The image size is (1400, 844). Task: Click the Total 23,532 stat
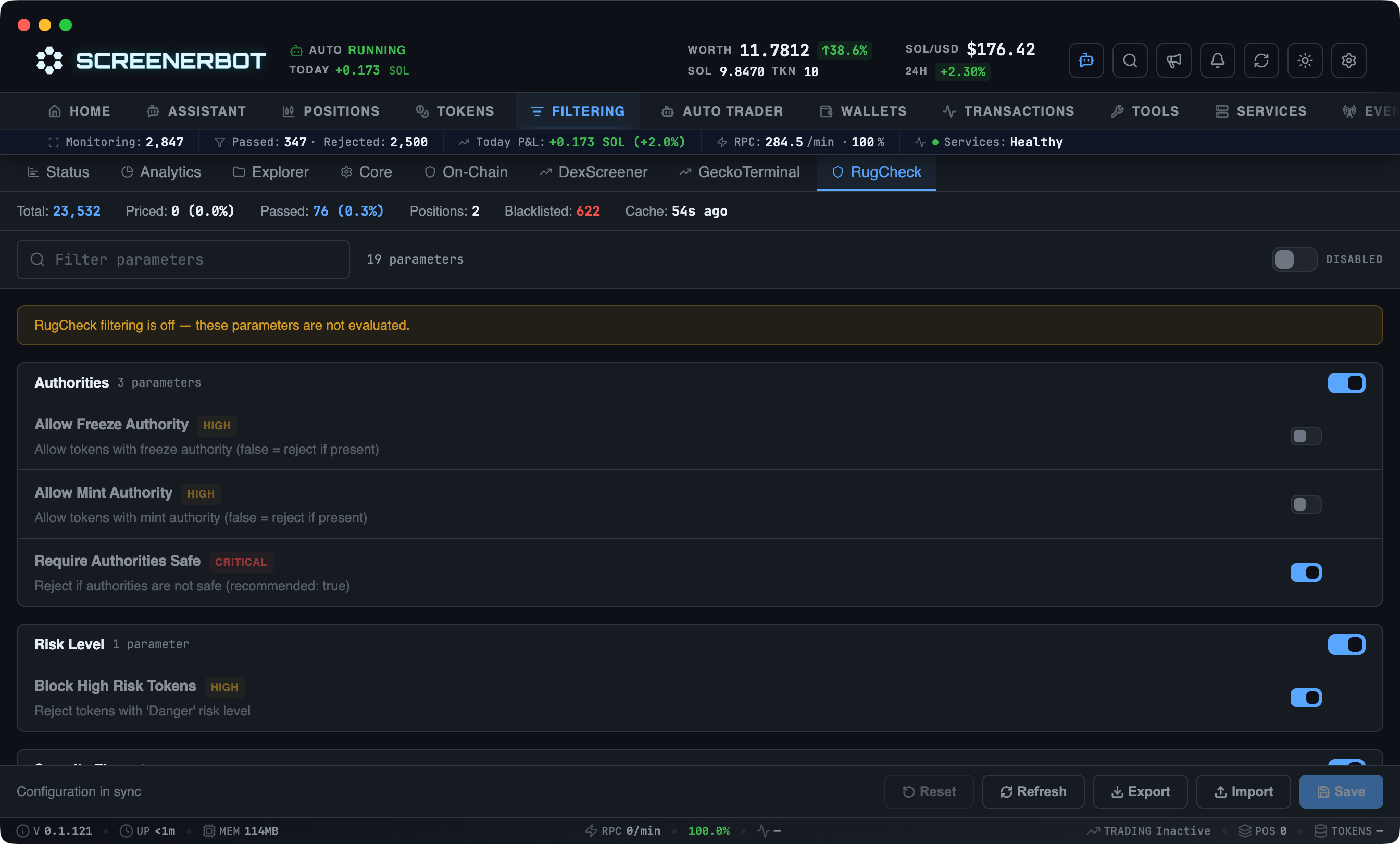(x=58, y=212)
